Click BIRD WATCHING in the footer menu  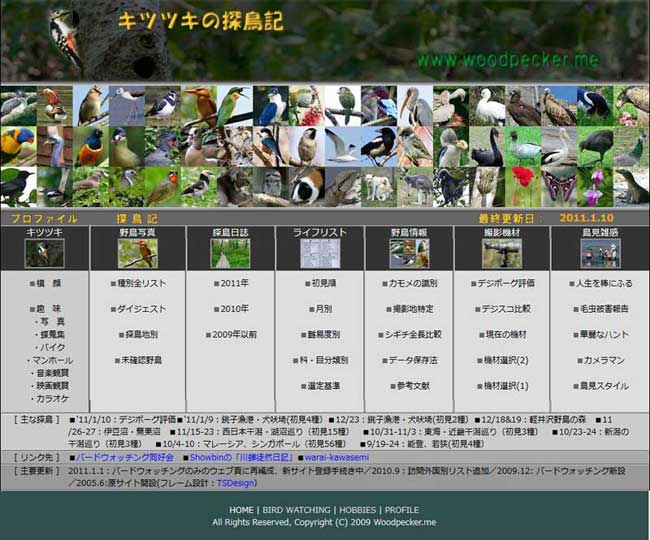(298, 510)
